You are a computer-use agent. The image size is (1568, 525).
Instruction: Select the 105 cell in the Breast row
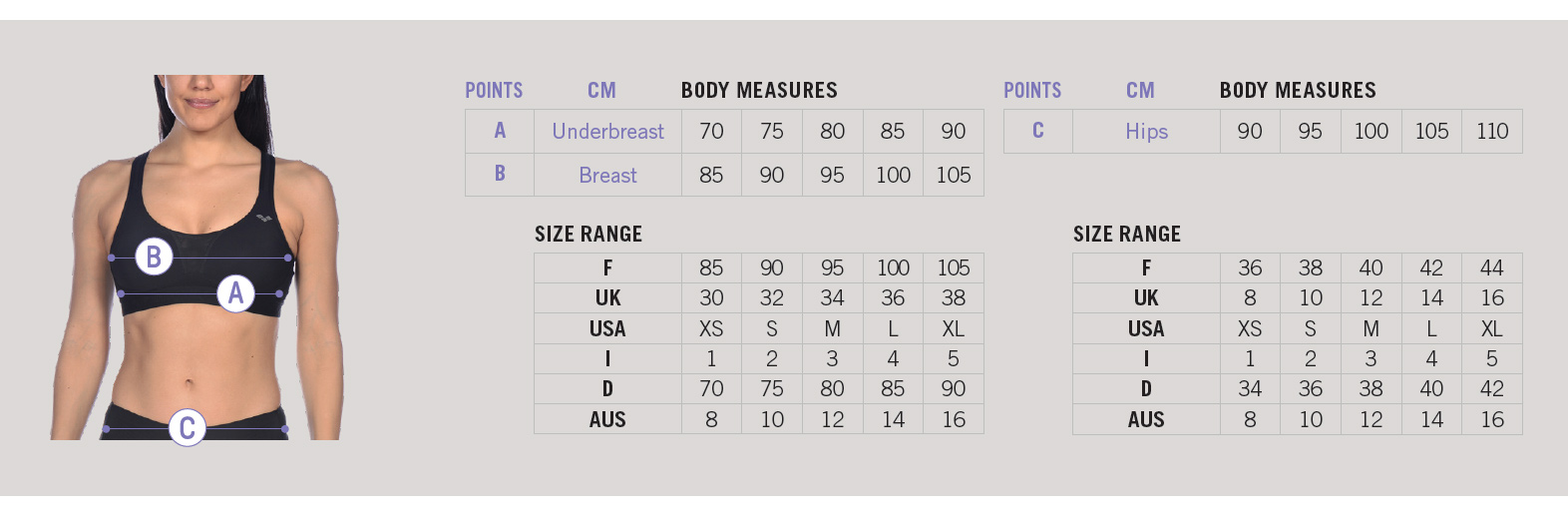click(x=954, y=175)
